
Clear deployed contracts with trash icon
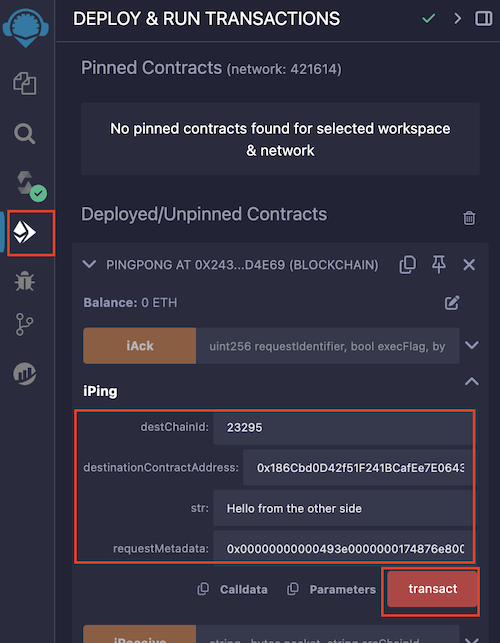[469, 218]
